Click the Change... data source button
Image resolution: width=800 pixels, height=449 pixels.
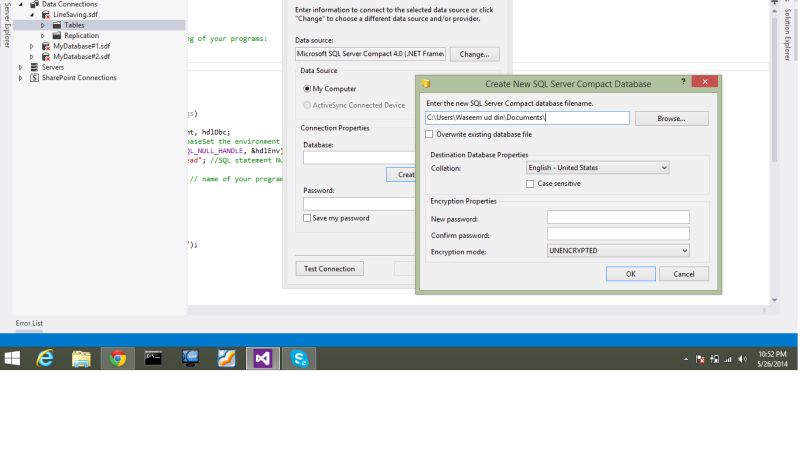click(474, 54)
